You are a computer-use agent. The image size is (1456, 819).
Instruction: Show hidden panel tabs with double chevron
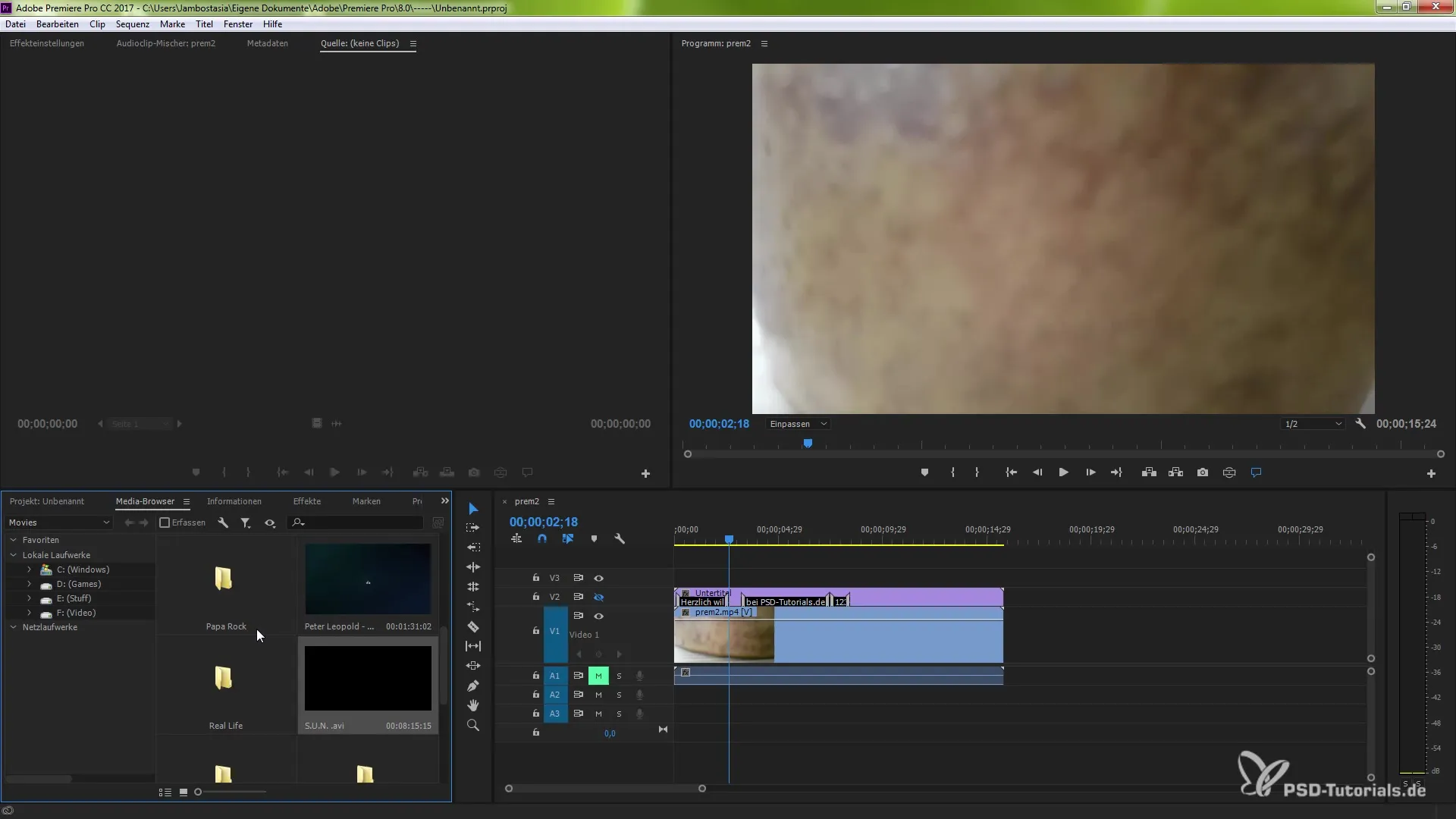[444, 501]
